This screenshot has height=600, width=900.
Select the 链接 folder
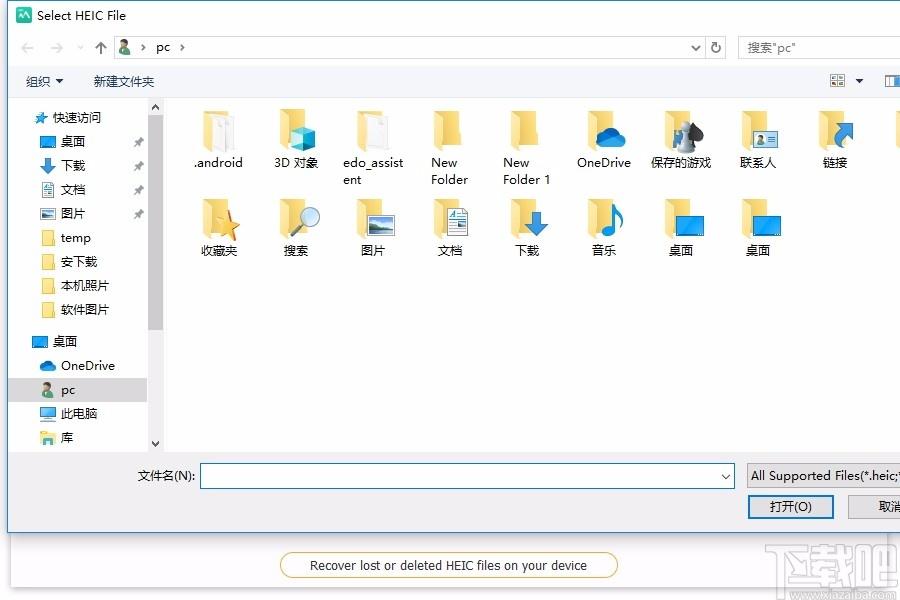pyautogui.click(x=835, y=141)
